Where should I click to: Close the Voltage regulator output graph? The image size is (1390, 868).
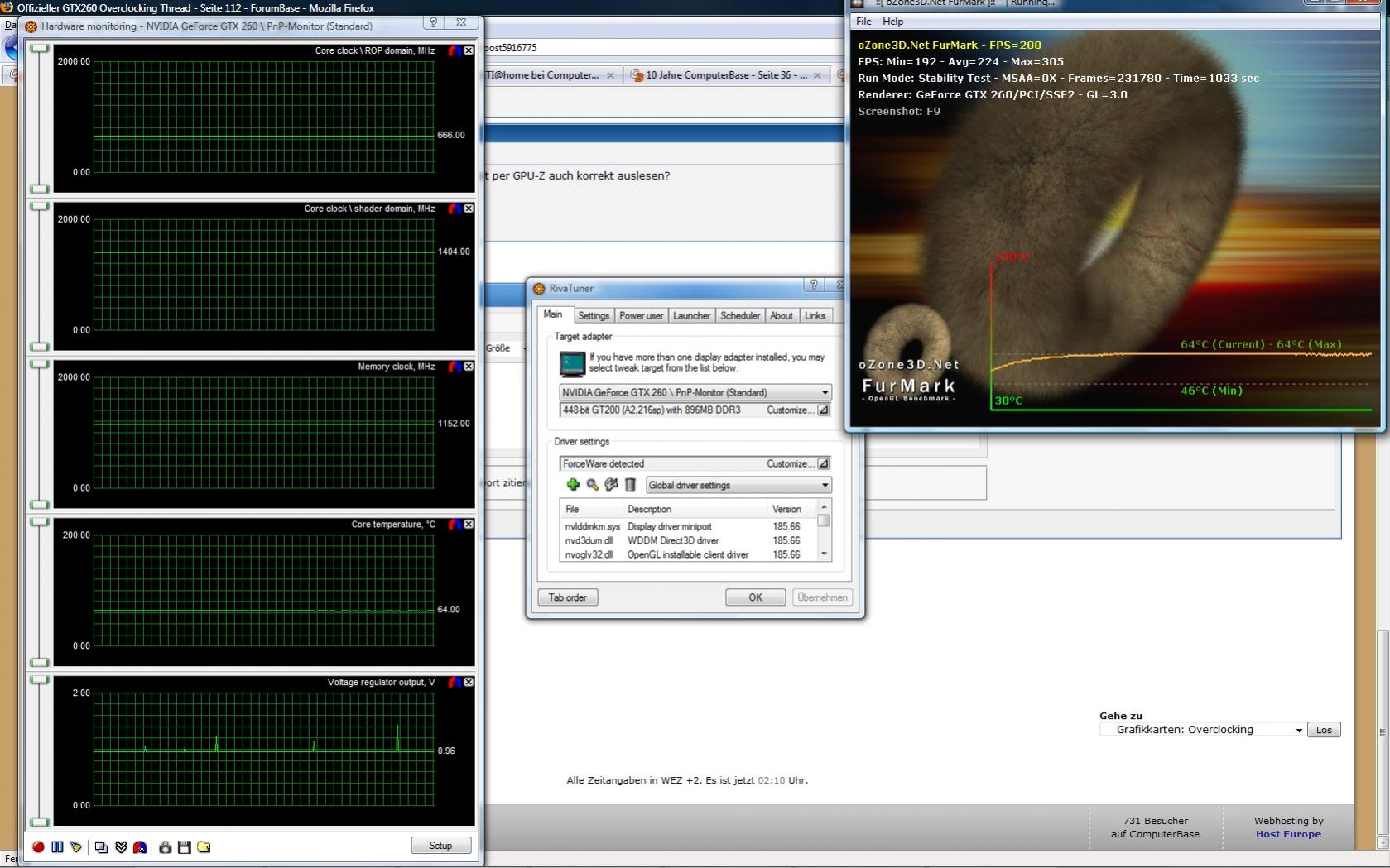point(469,683)
